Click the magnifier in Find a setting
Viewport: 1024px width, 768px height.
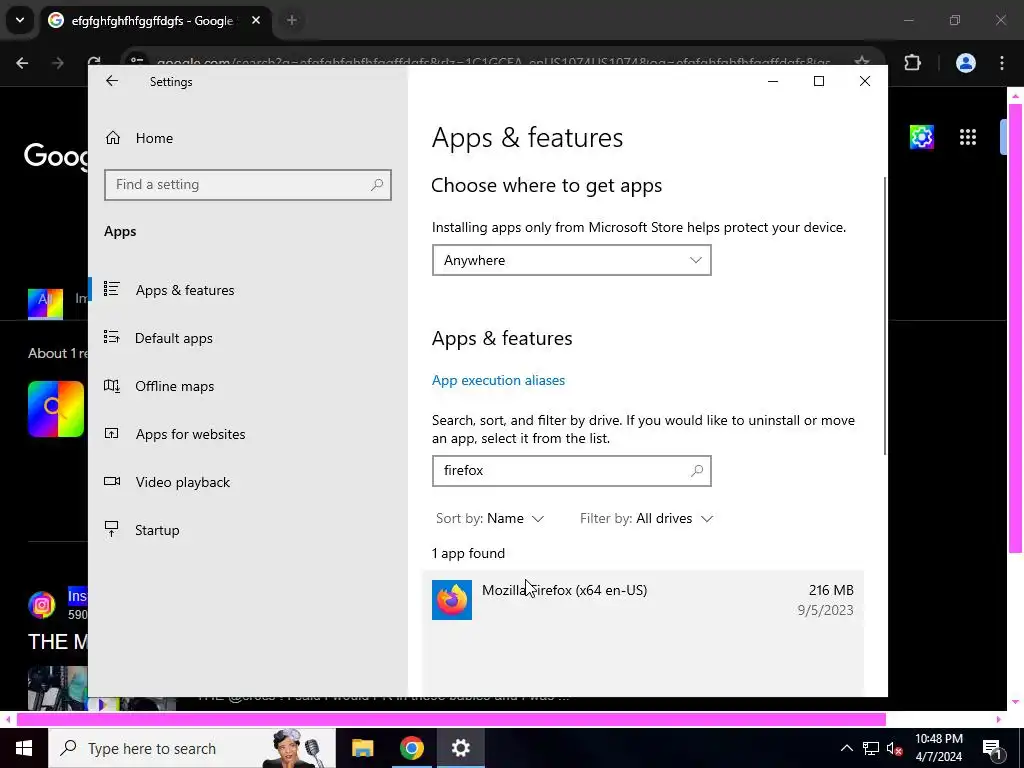(x=377, y=185)
